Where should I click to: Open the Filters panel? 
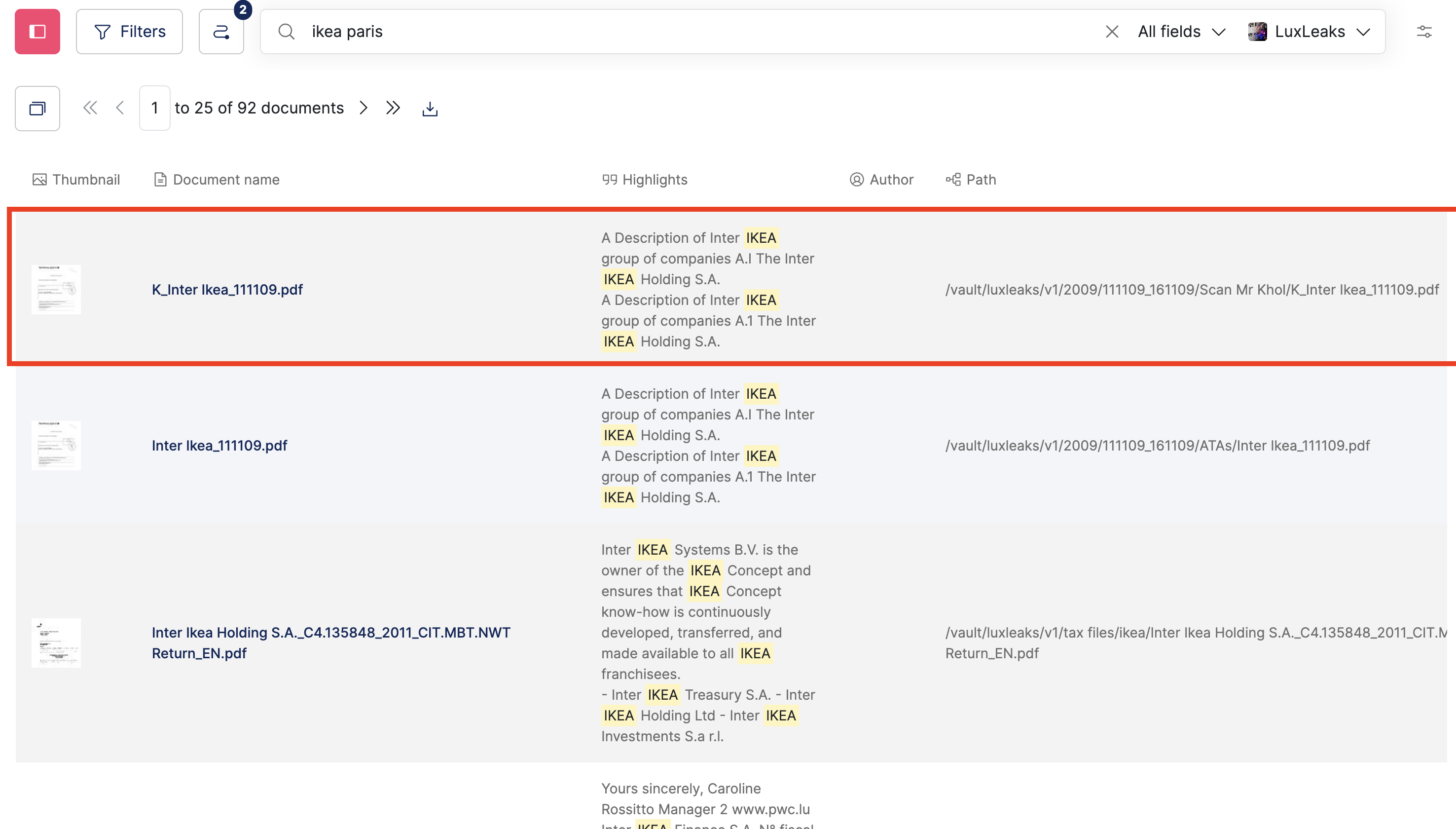[129, 31]
